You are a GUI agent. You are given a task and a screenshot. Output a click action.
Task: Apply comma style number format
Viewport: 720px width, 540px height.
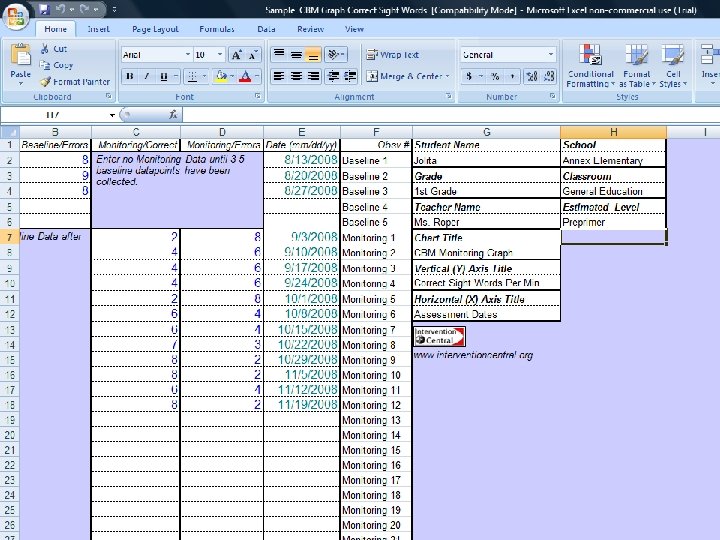point(512,76)
